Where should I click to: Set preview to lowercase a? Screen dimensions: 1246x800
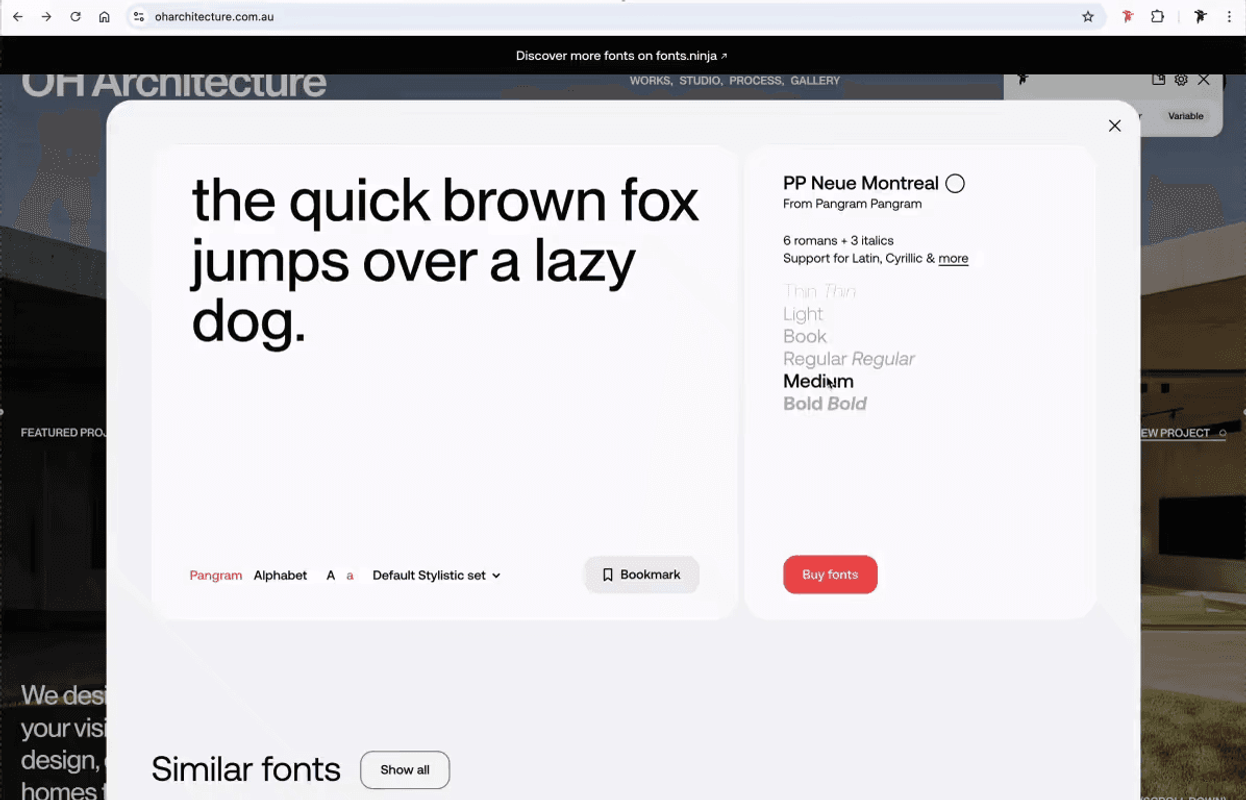pyautogui.click(x=350, y=575)
